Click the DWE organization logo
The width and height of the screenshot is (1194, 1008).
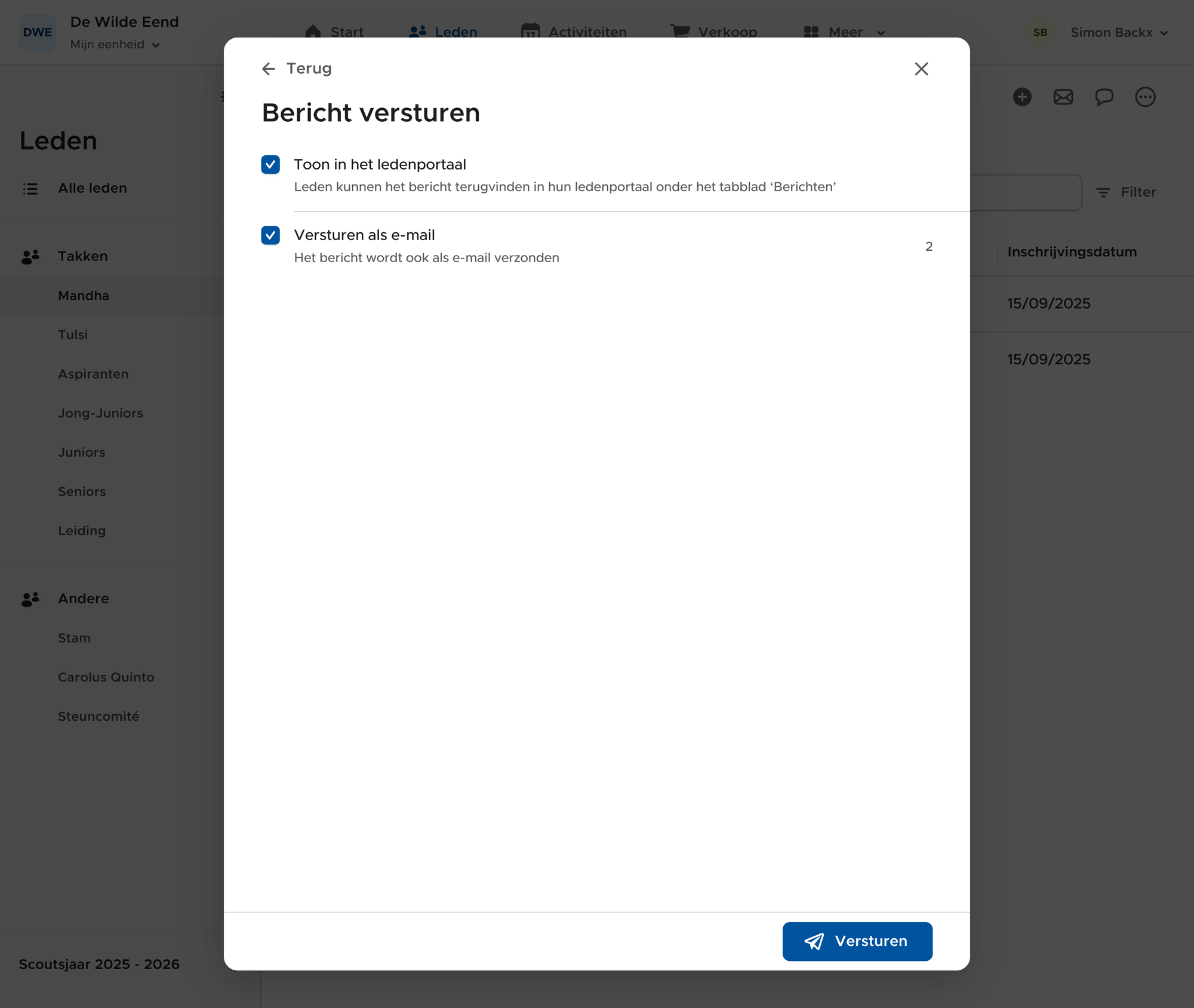(37, 32)
